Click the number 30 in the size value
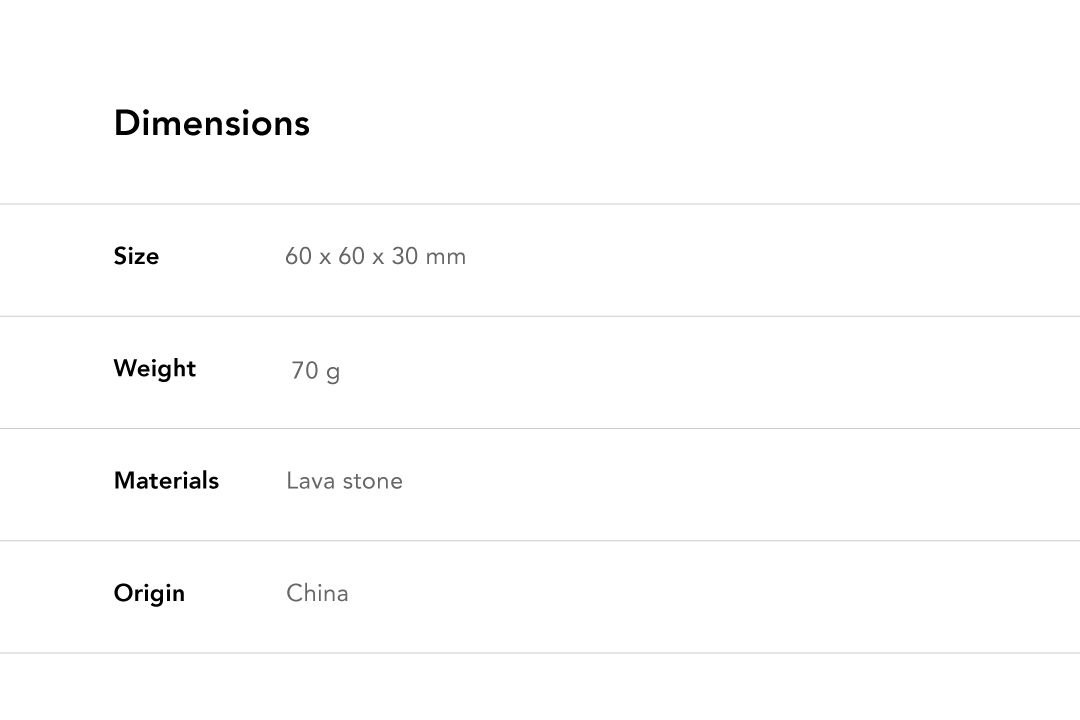 pos(404,256)
